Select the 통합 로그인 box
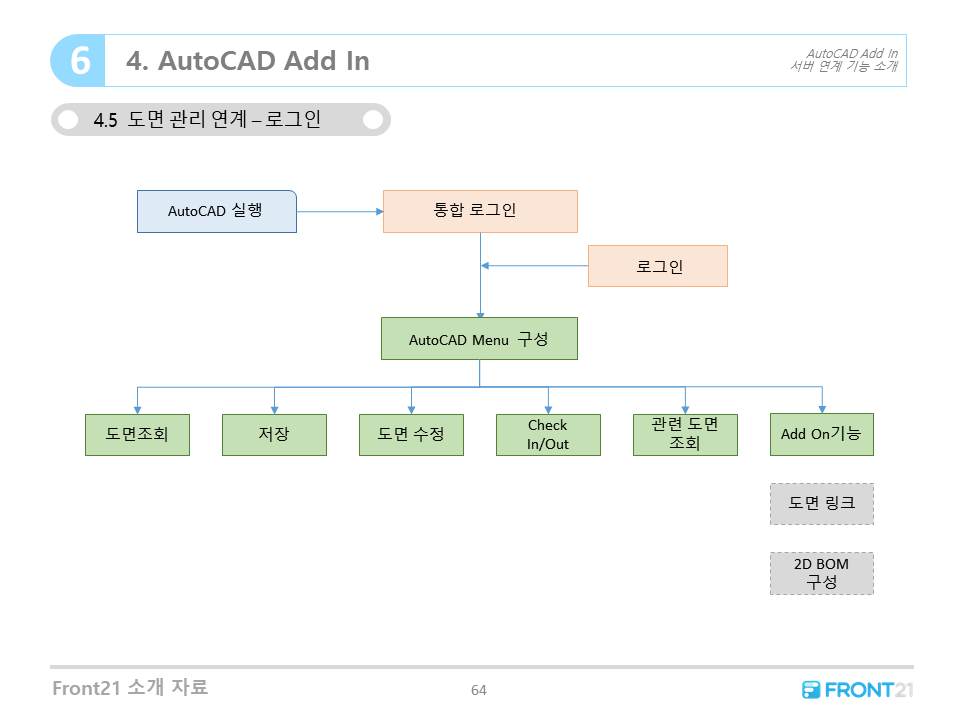The height and width of the screenshot is (720, 960). (x=480, y=211)
